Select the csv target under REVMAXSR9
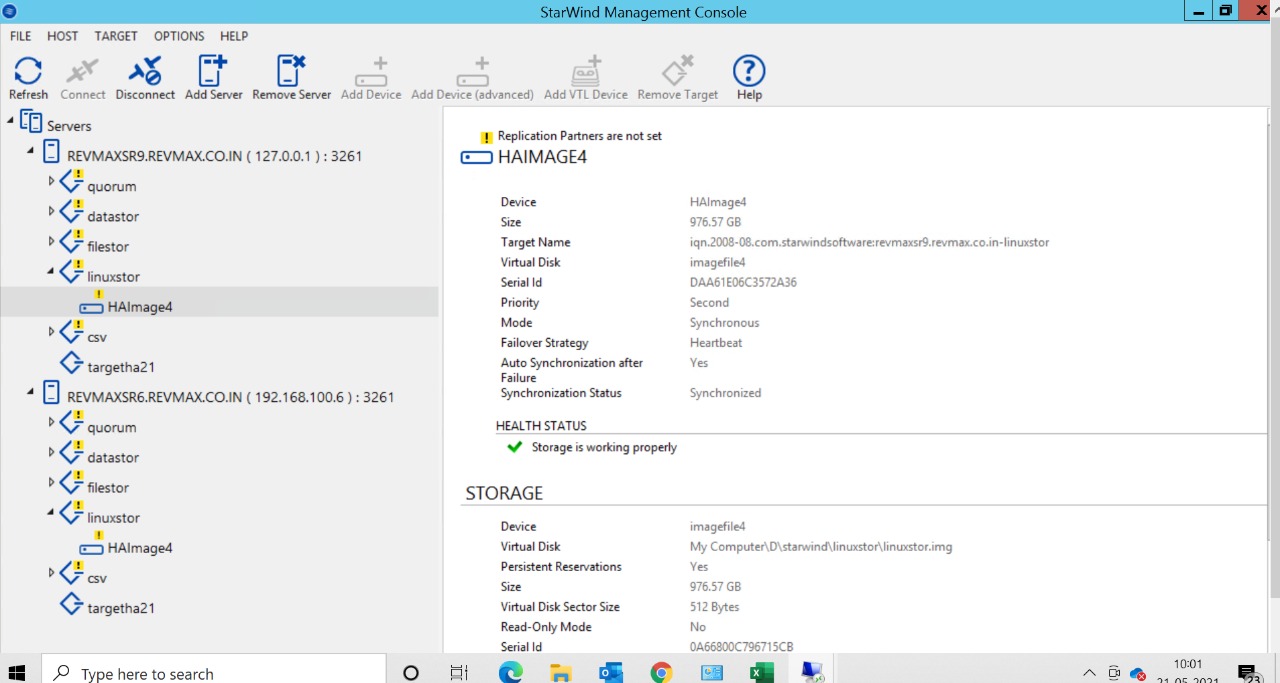Image resolution: width=1280 pixels, height=683 pixels. pyautogui.click(x=97, y=337)
